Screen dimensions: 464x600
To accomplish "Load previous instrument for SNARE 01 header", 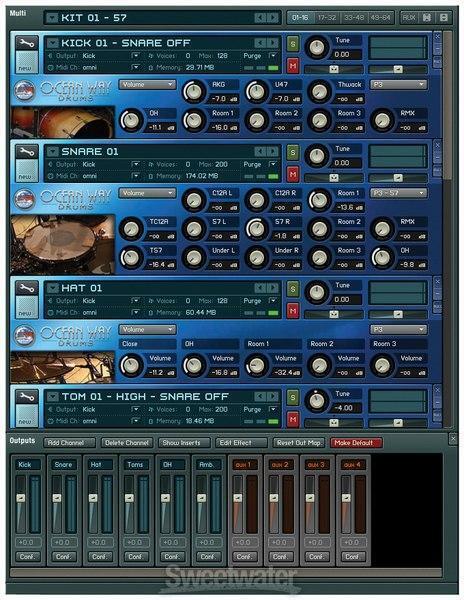I will pos(260,152).
